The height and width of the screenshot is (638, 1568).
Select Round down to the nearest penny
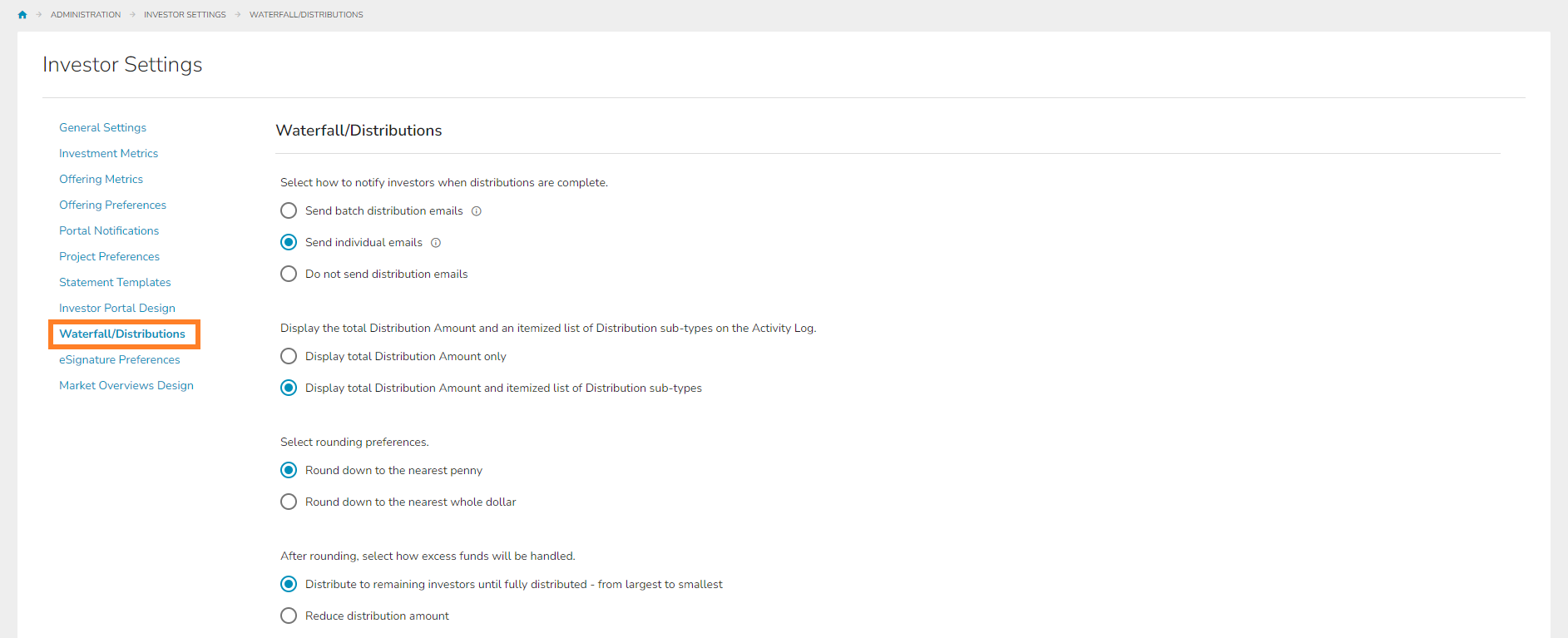(x=289, y=471)
